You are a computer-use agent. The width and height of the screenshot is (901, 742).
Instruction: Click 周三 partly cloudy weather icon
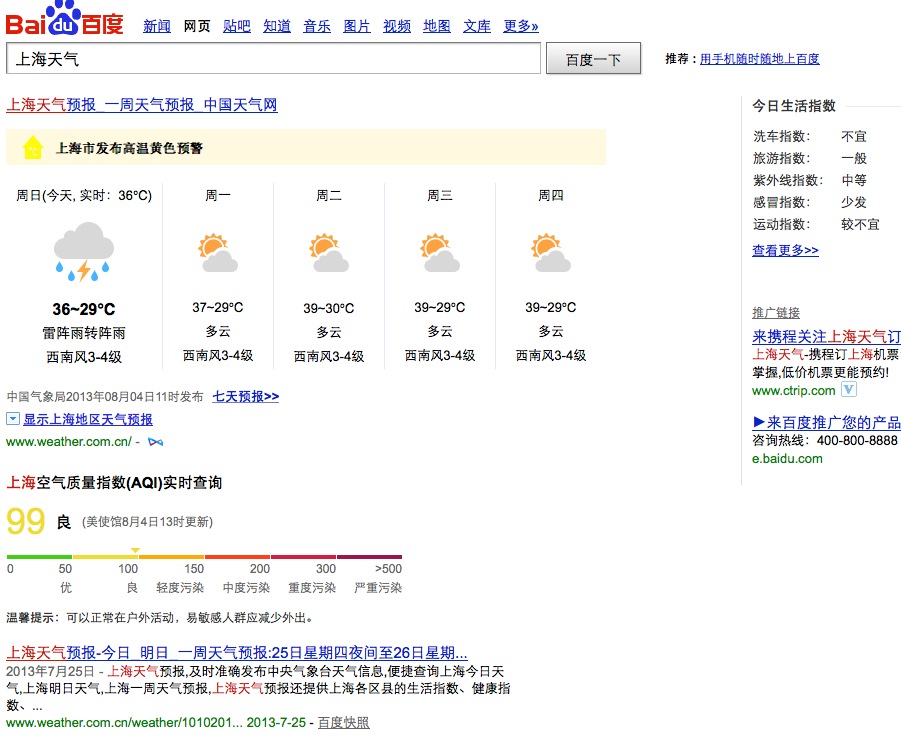pyautogui.click(x=440, y=252)
